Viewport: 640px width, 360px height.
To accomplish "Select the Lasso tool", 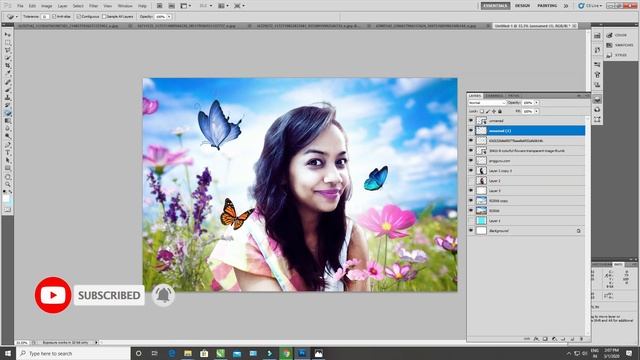I will click(8, 50).
